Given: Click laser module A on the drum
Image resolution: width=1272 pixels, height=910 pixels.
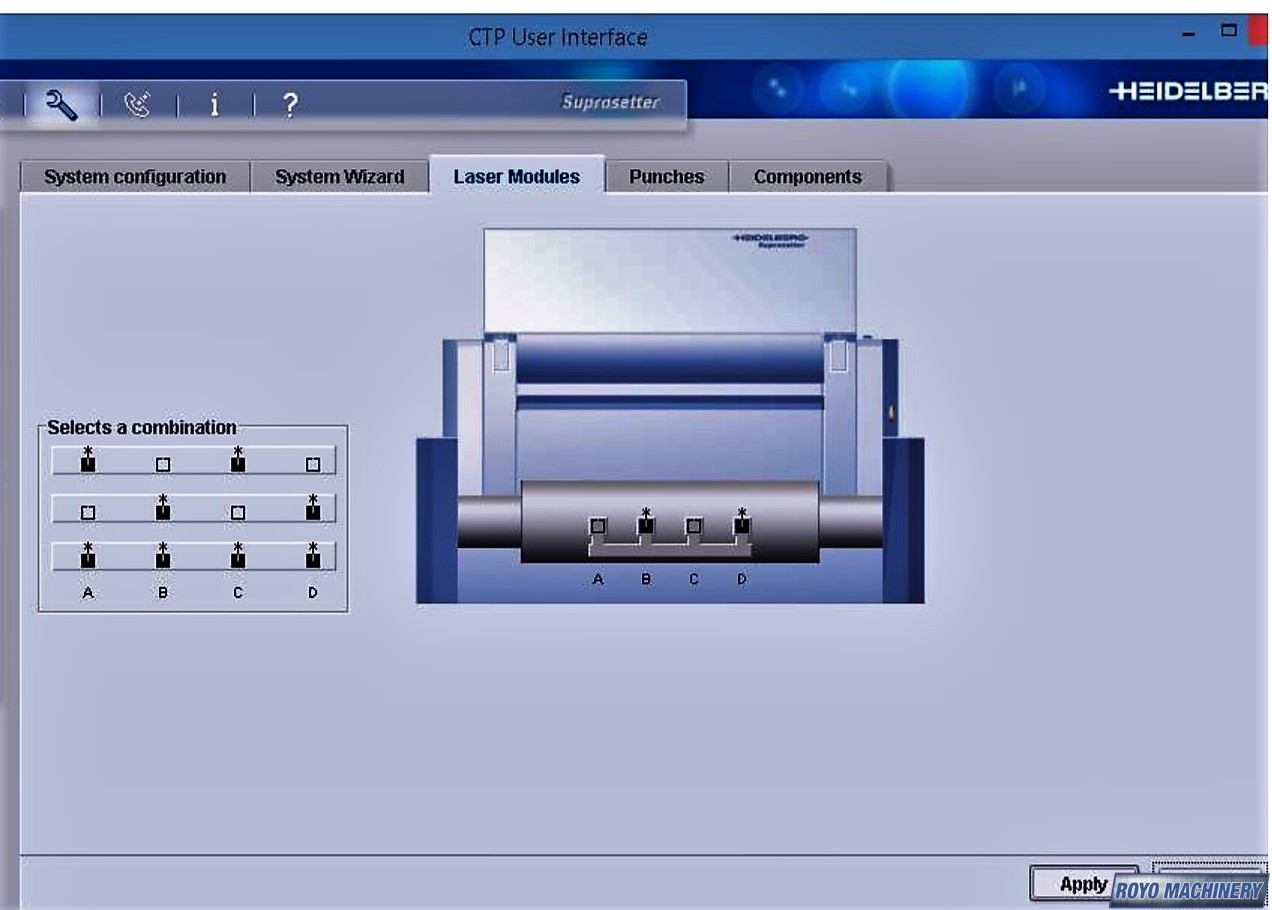Looking at the screenshot, I should point(598,526).
